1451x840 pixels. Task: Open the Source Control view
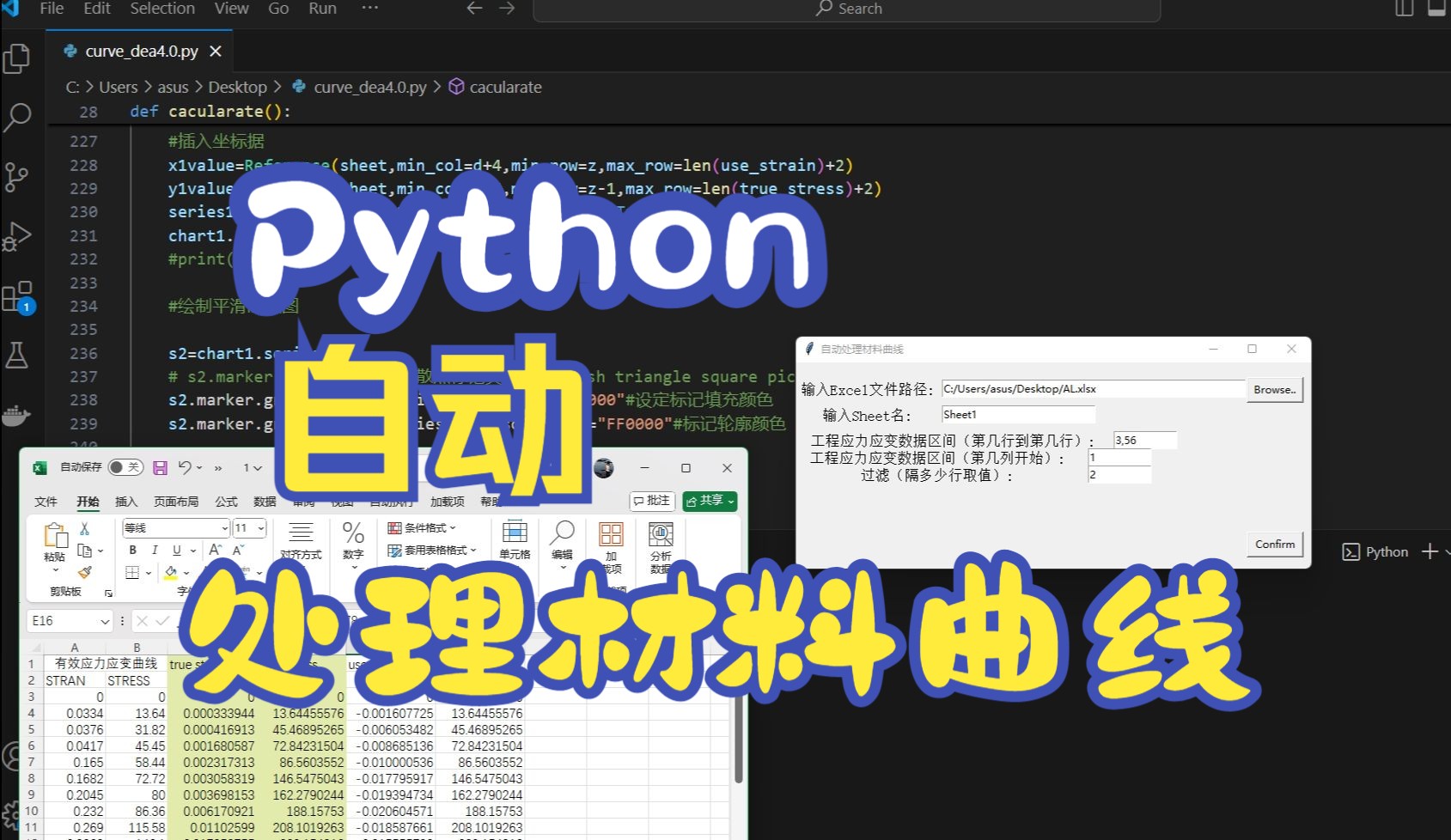tap(17, 177)
